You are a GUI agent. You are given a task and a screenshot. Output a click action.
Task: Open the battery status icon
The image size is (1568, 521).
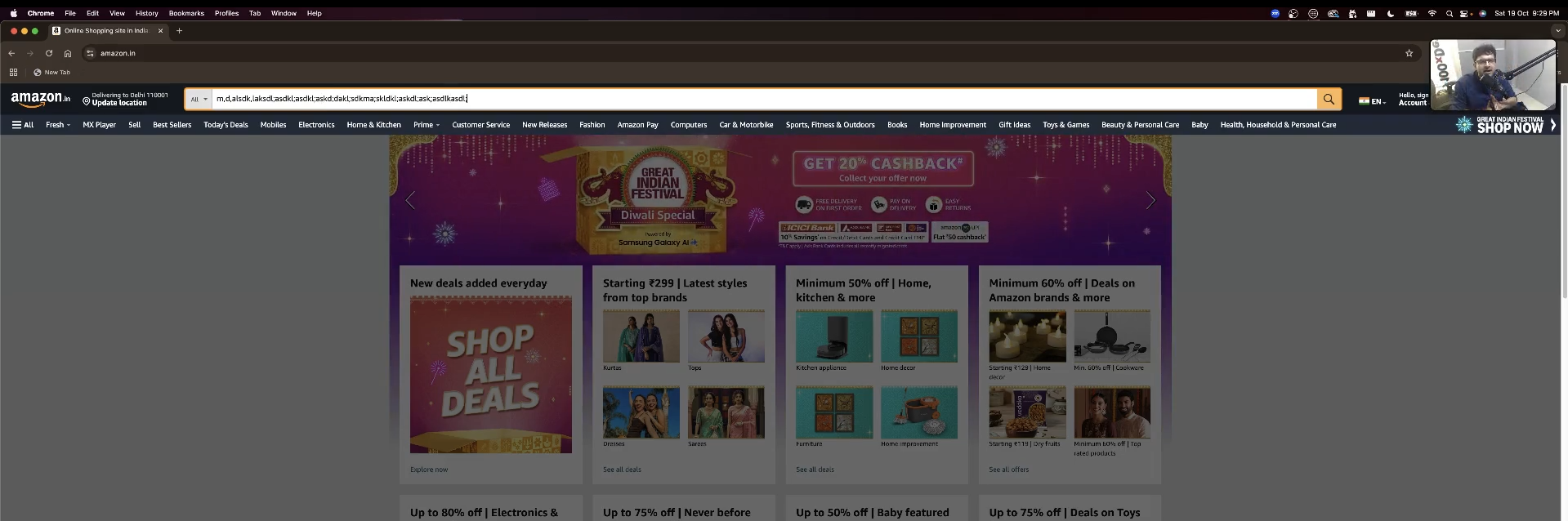click(1410, 13)
